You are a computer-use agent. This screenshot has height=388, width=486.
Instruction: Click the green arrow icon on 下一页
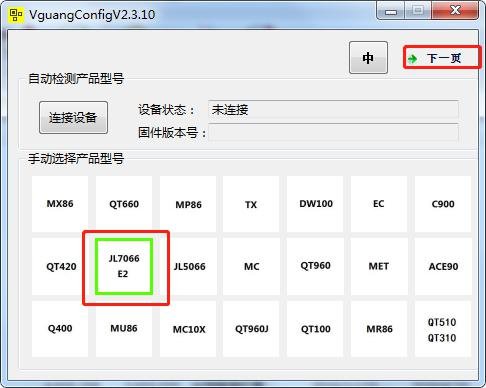[x=412, y=59]
